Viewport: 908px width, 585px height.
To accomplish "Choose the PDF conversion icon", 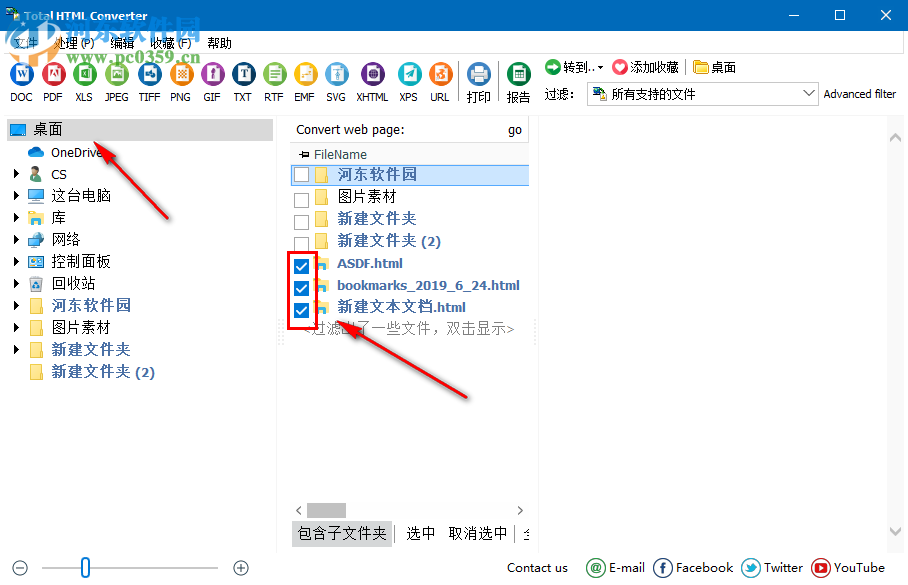I will coord(53,74).
